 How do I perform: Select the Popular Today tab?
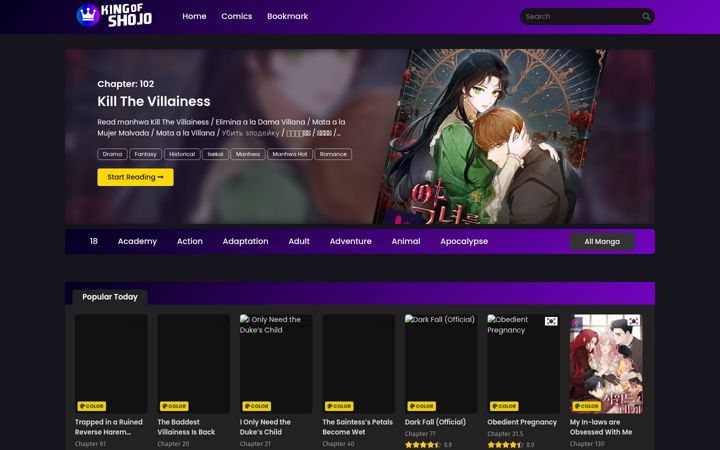click(110, 297)
